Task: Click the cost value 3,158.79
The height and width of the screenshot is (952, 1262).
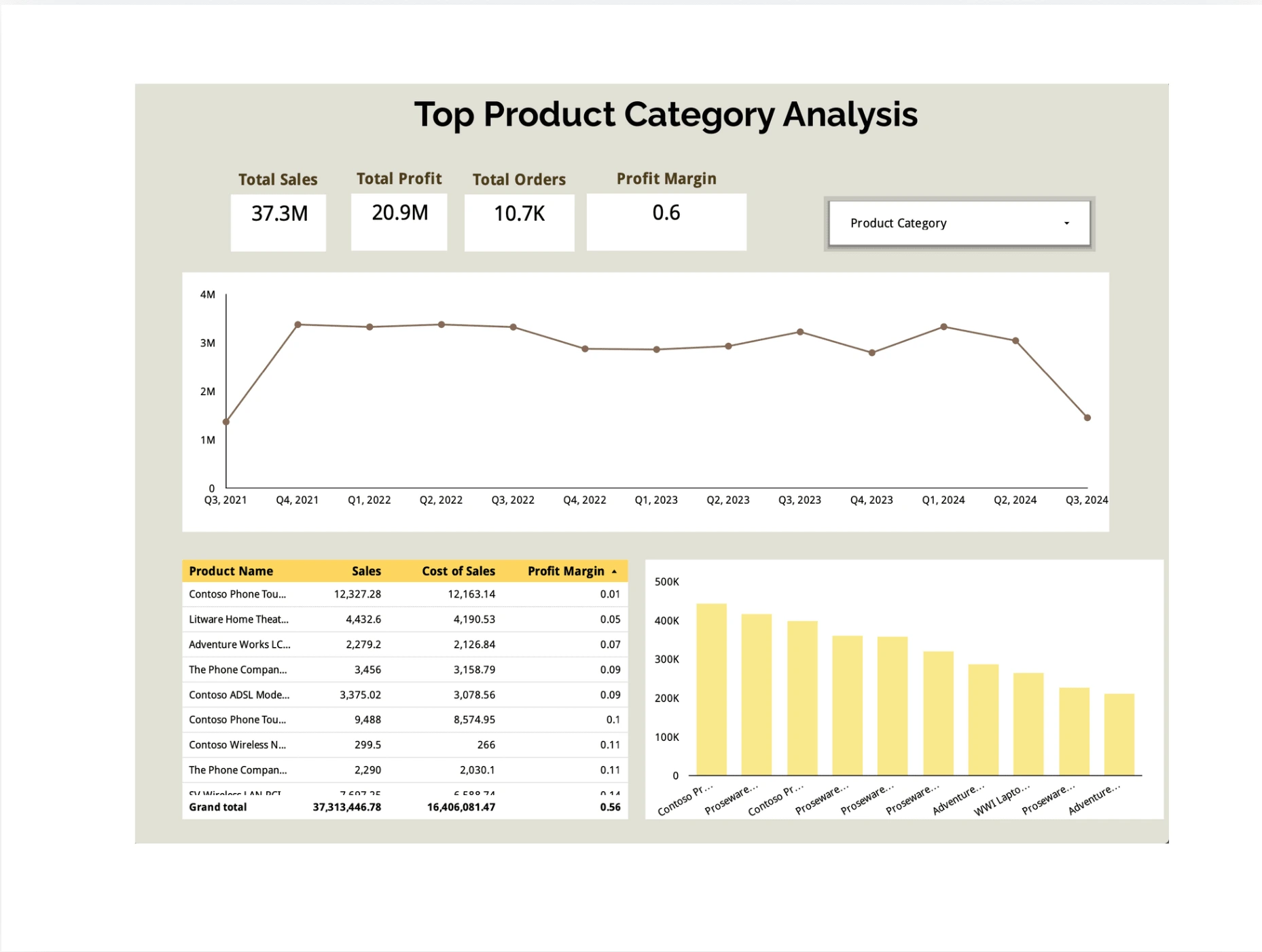Action: tap(474, 670)
